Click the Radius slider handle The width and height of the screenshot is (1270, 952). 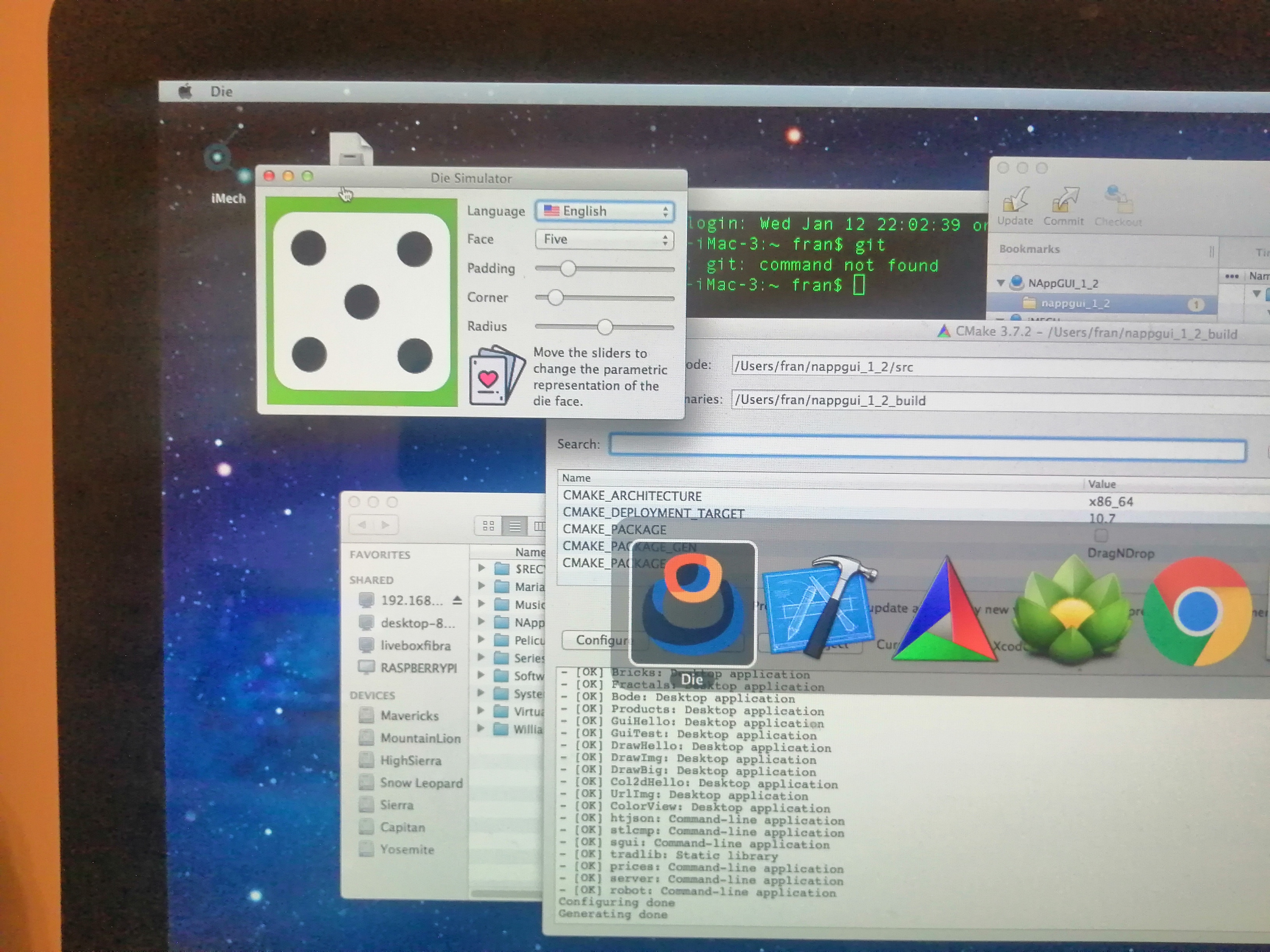click(605, 327)
